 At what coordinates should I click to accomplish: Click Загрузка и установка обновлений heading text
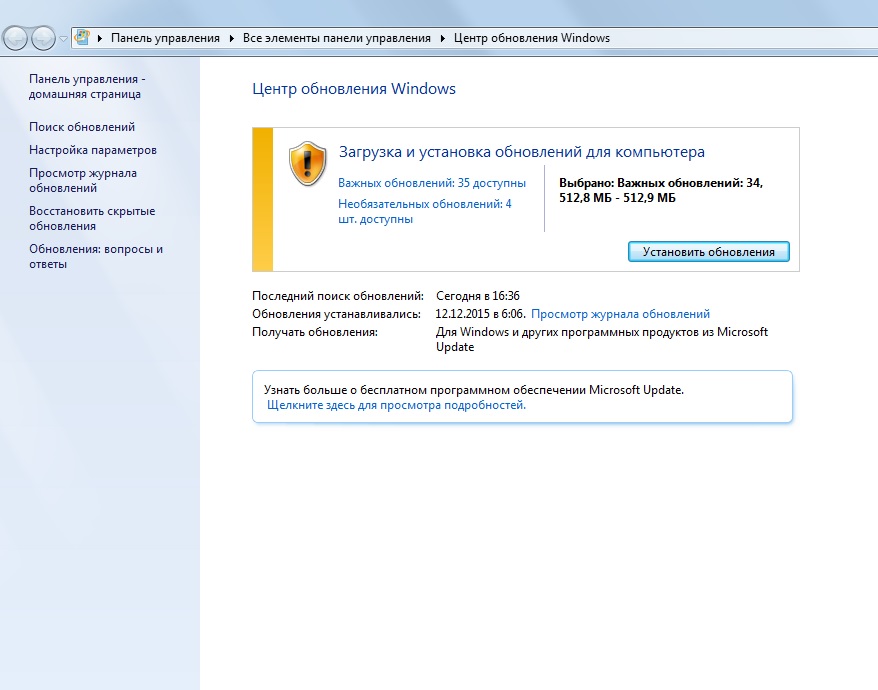522,152
